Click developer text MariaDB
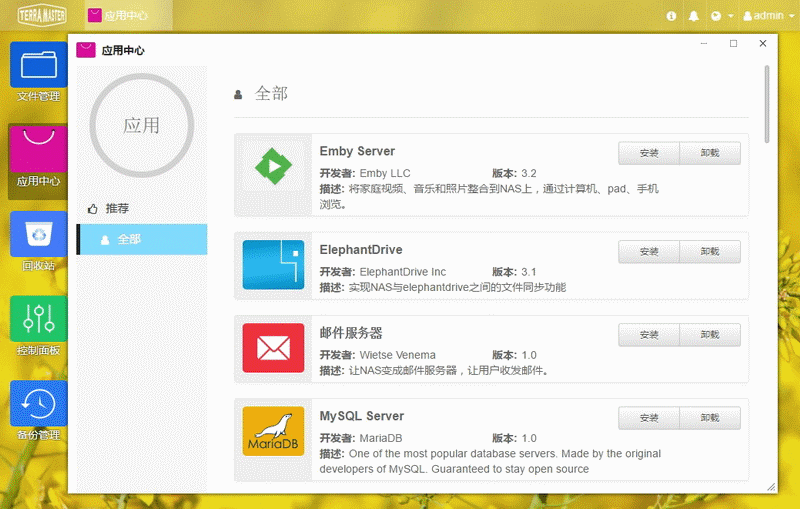 coord(381,438)
